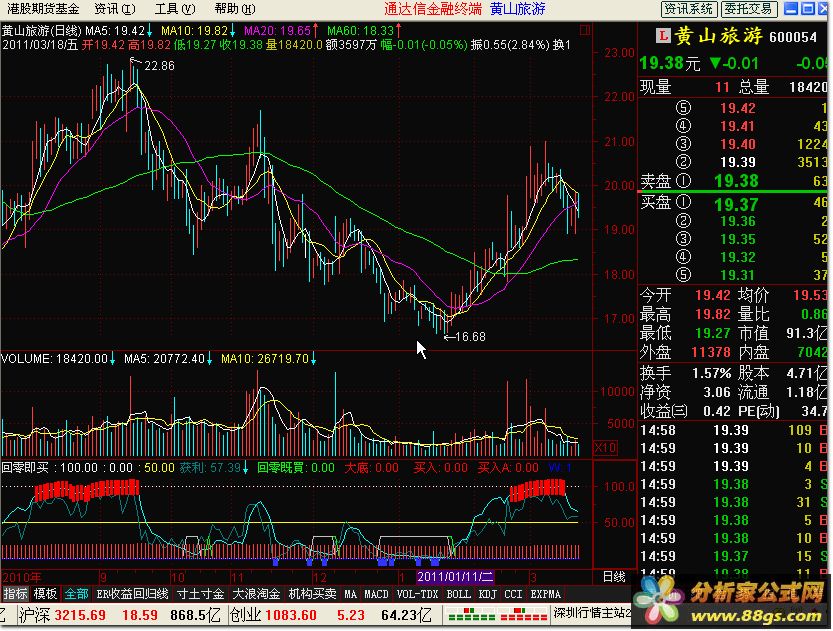Click the X10 volume scale marker
The height and width of the screenshot is (631, 833).
[x=605, y=448]
